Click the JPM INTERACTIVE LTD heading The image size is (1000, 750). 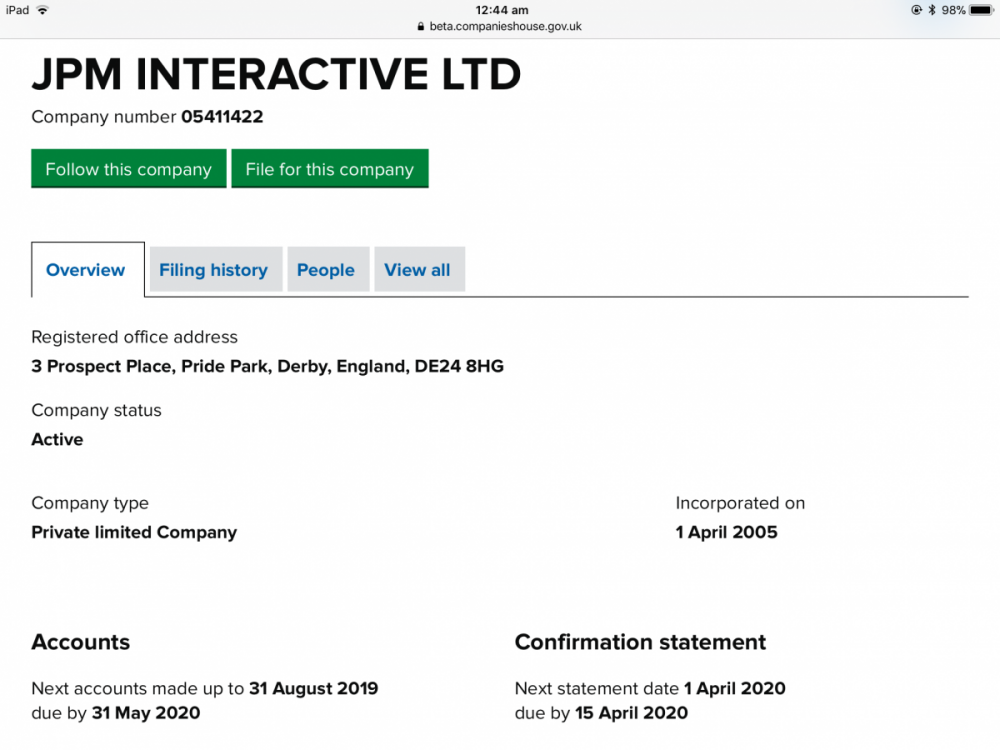point(276,74)
